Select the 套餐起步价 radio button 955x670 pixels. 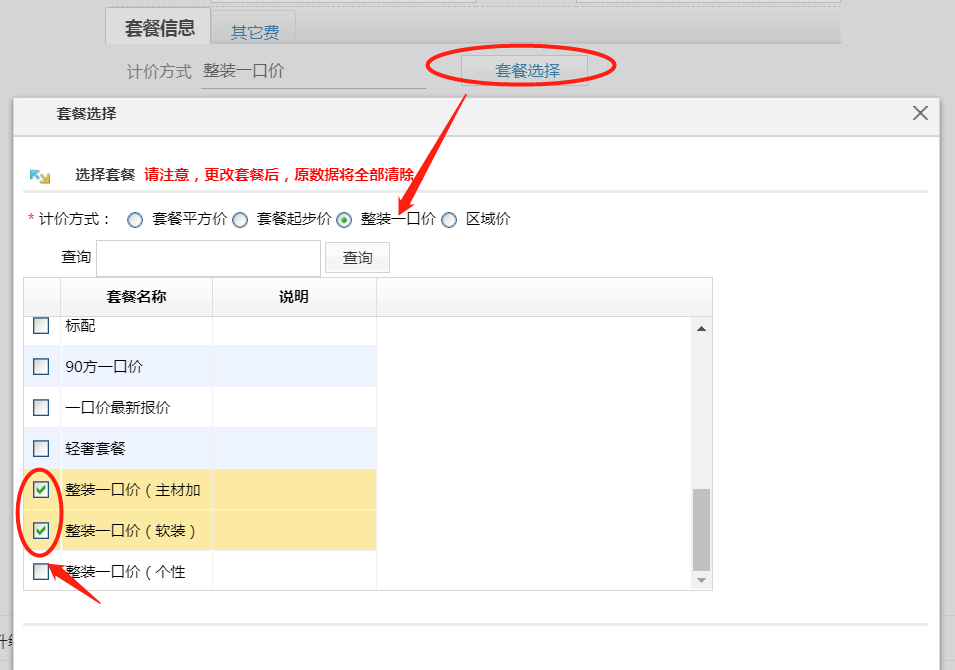(240, 220)
